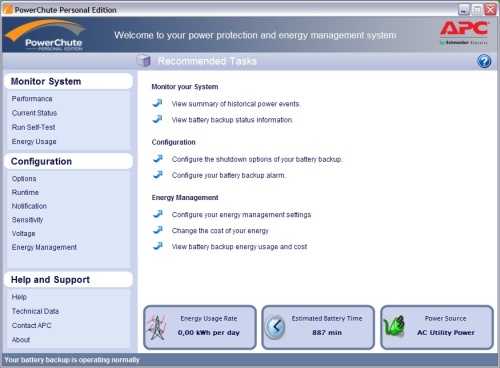Screen dimensions: 500x368
Task: Click the Energy Usage Rate panel value
Action: tap(209, 333)
